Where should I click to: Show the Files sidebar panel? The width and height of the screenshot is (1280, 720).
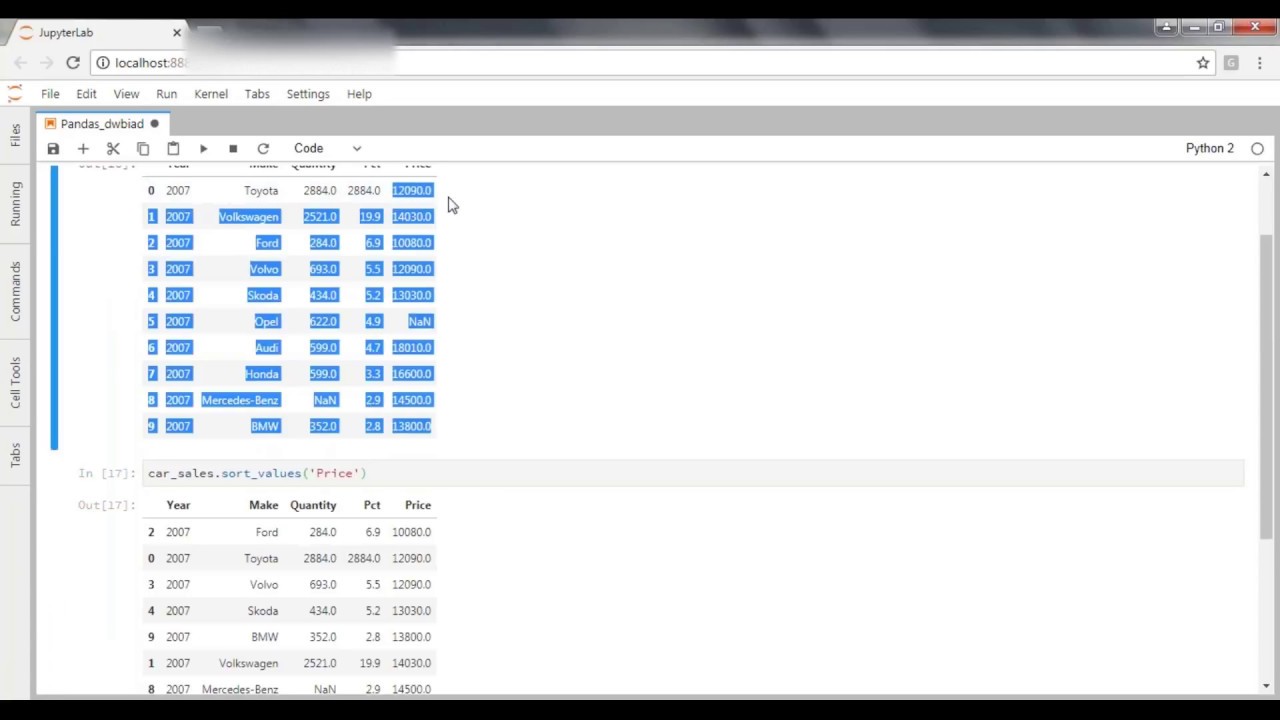(15, 135)
